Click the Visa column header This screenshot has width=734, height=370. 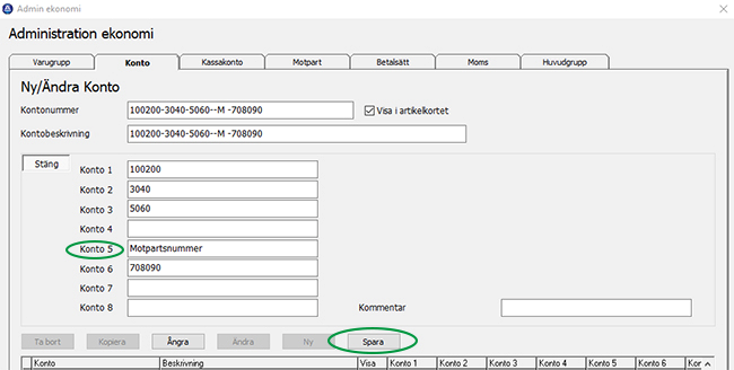373,363
